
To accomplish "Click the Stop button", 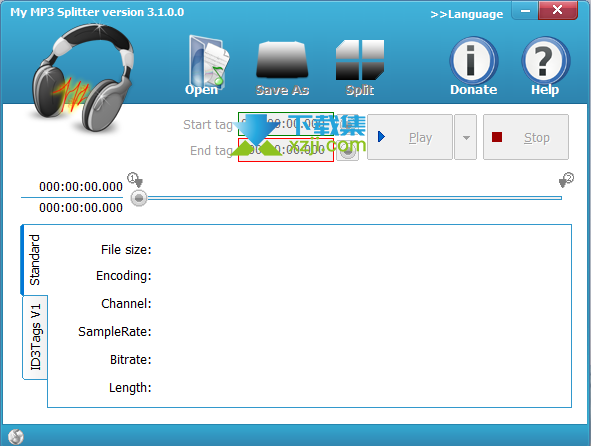I will (526, 137).
